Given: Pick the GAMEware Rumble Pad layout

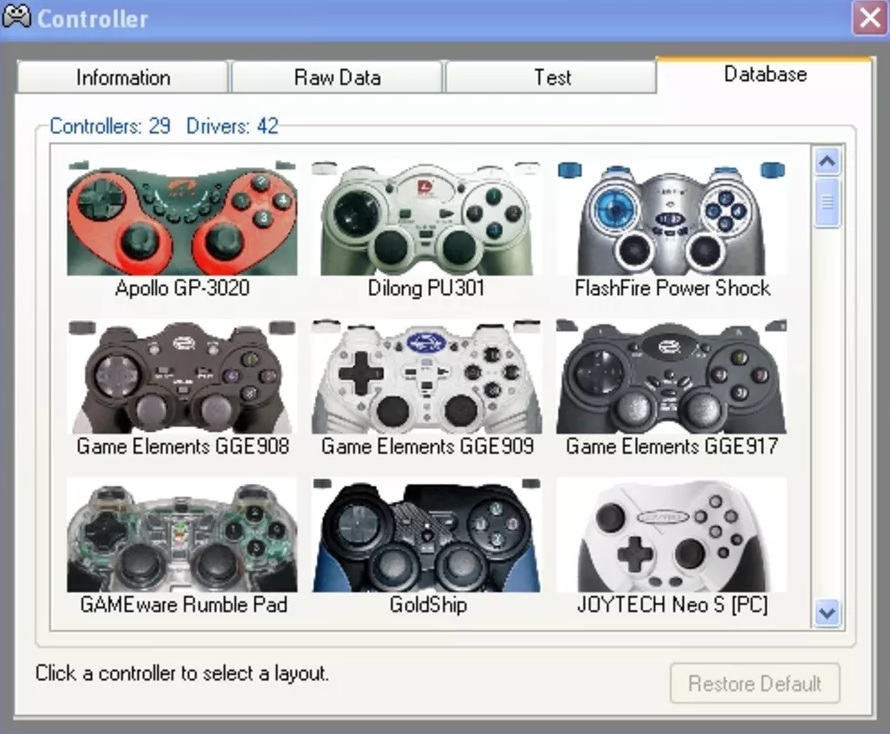Looking at the screenshot, I should (x=182, y=533).
